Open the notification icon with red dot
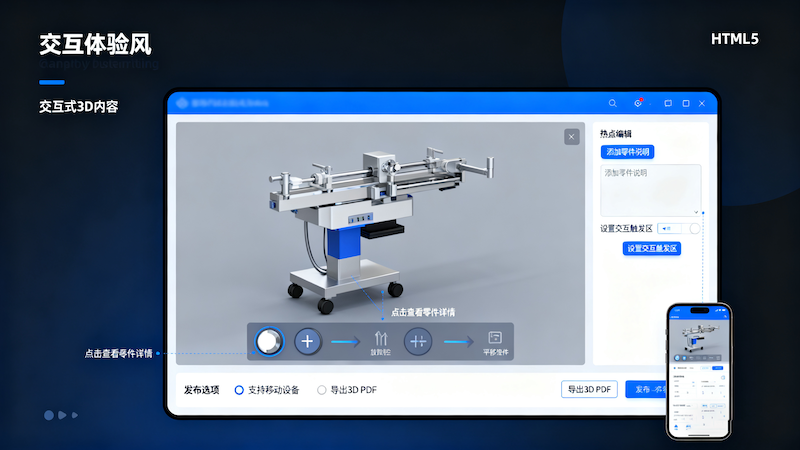The image size is (800, 450). pos(638,103)
